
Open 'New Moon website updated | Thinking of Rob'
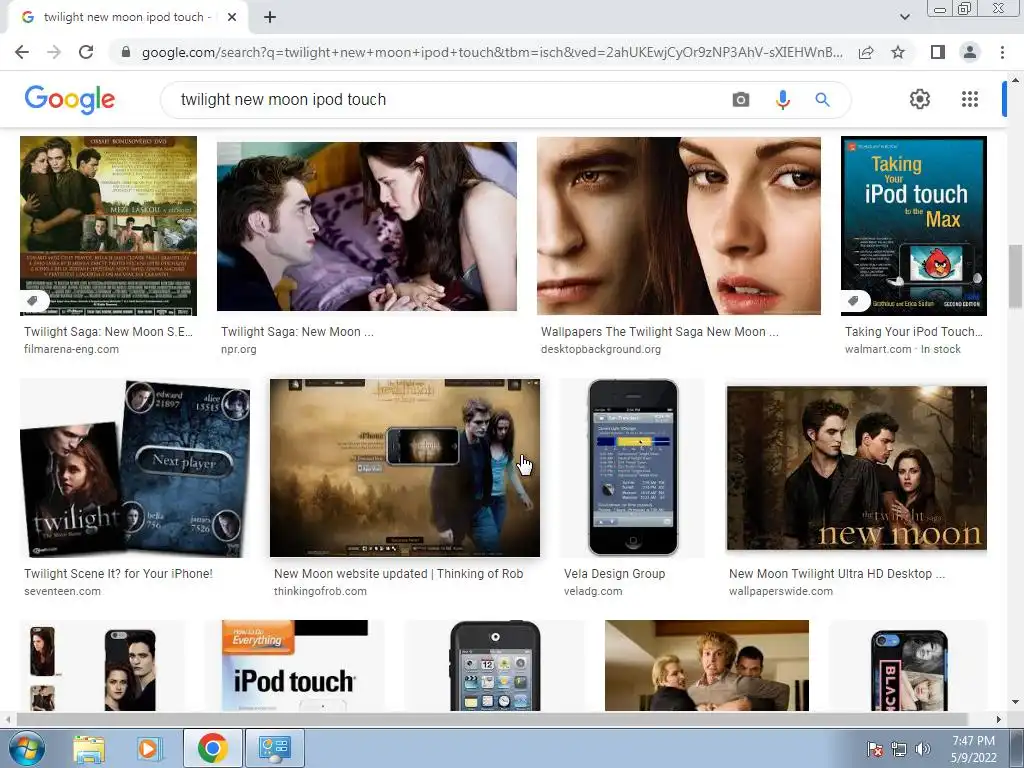398,573
